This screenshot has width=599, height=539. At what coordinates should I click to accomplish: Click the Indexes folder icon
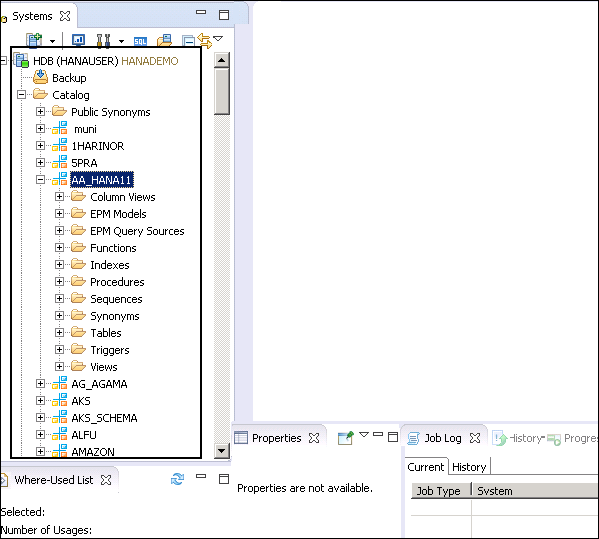[x=78, y=264]
